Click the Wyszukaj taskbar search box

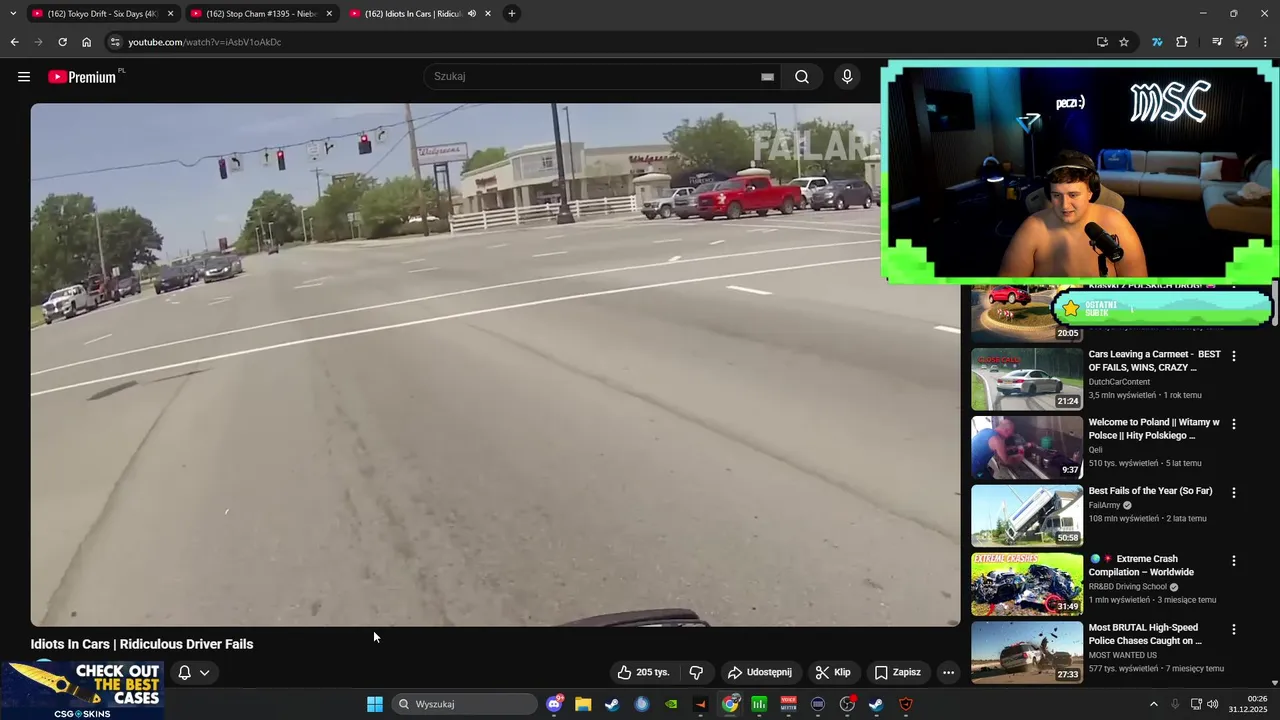tap(465, 704)
